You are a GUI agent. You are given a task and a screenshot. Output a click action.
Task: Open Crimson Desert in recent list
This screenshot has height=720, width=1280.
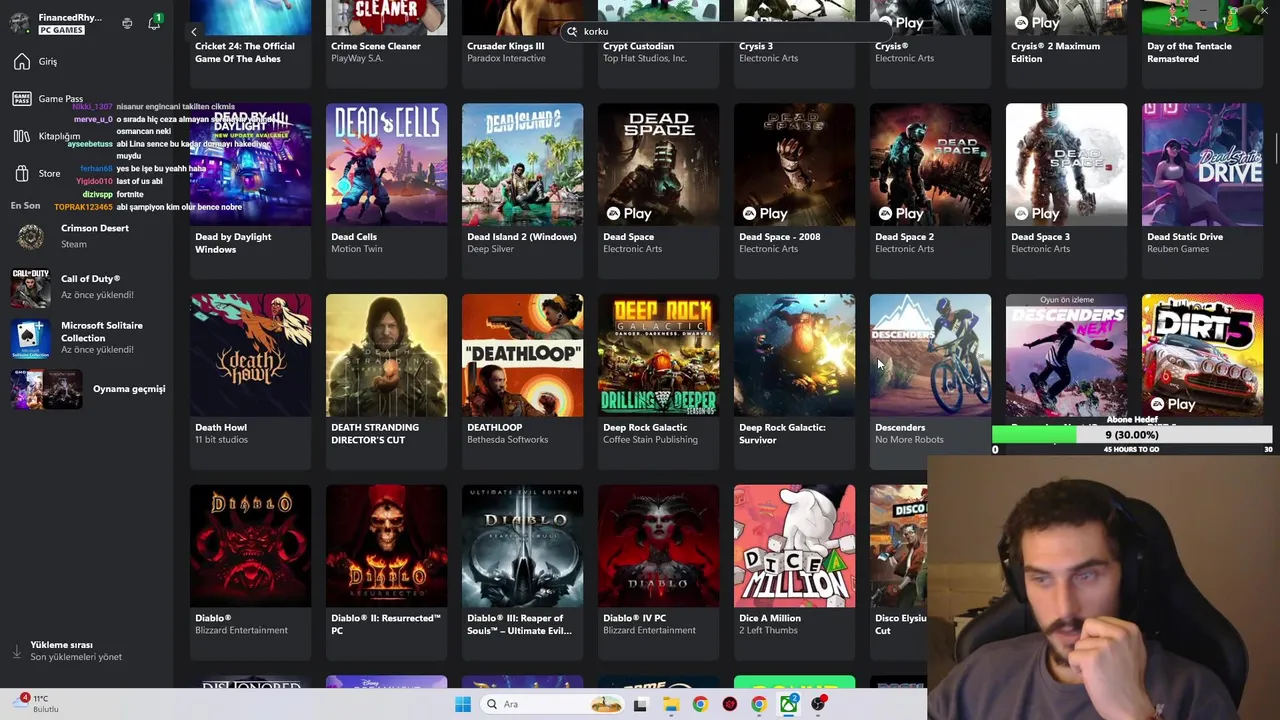click(x=86, y=236)
